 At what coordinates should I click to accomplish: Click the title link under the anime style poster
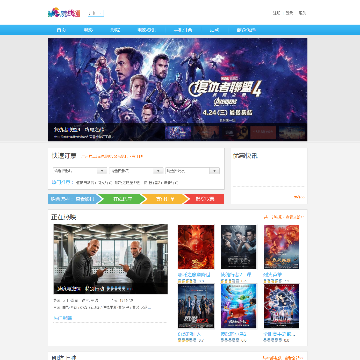tap(280, 334)
